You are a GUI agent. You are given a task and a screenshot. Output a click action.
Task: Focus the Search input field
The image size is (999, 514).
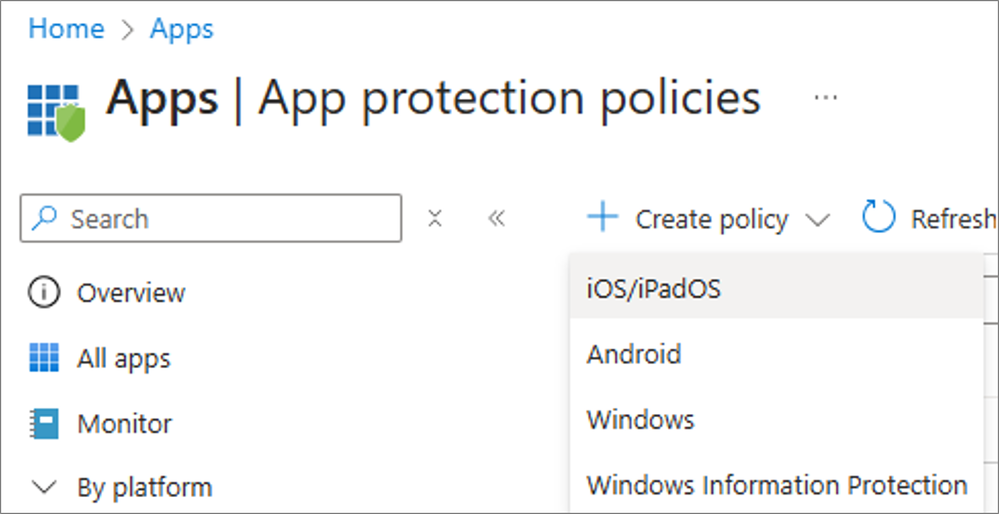211,218
